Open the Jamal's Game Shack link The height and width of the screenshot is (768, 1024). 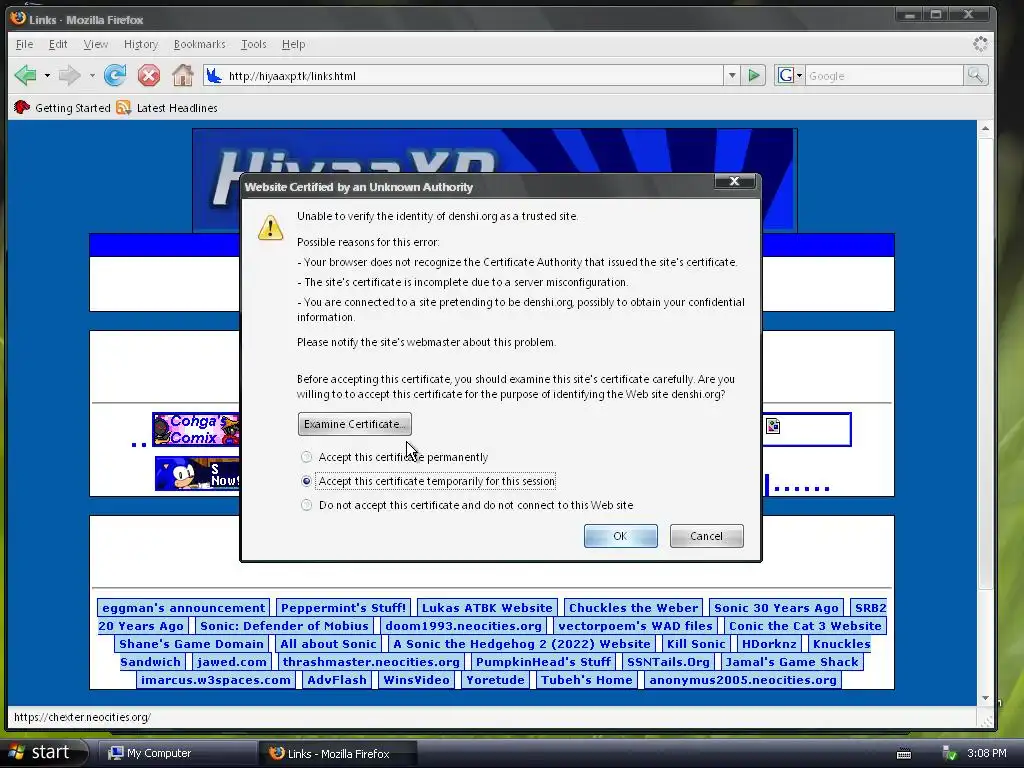(x=792, y=662)
